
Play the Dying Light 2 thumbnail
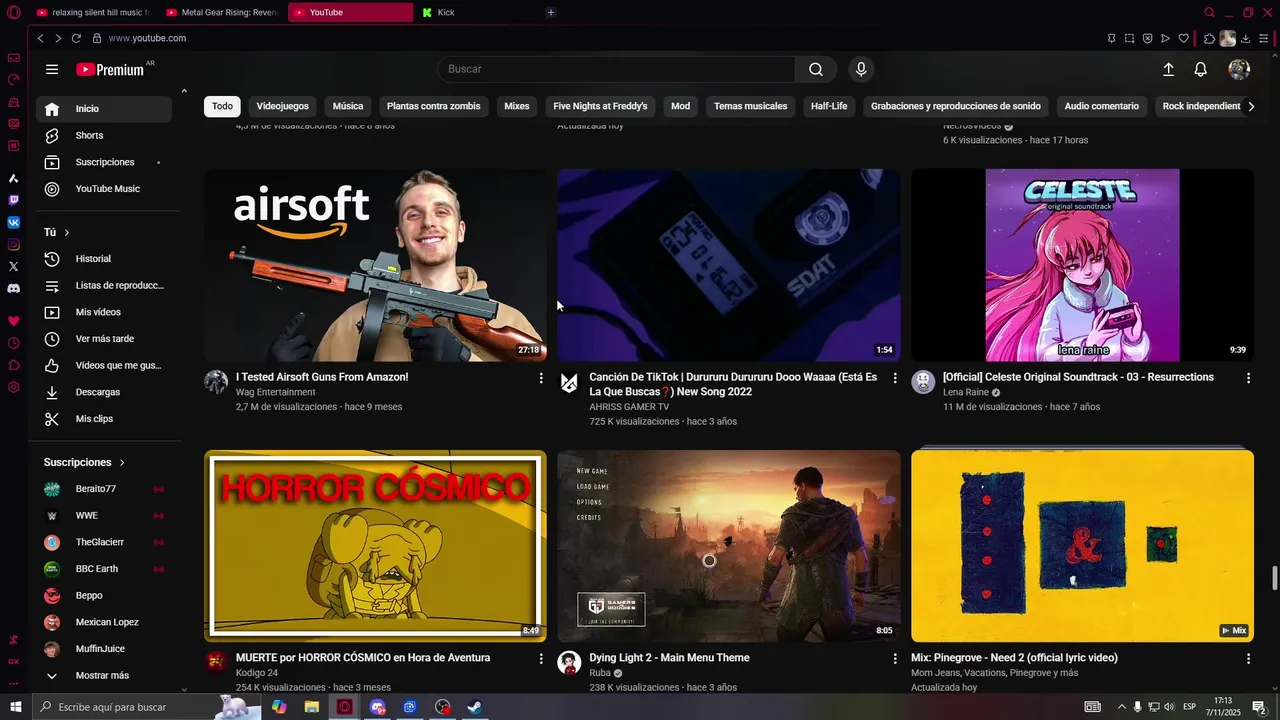pyautogui.click(x=729, y=545)
